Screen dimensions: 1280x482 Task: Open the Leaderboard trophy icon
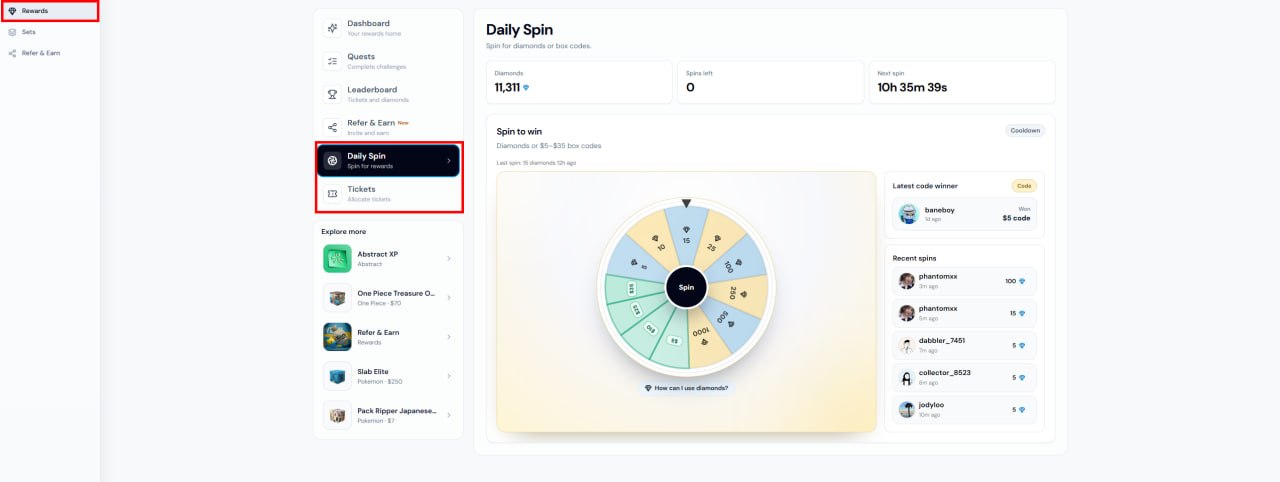click(332, 94)
